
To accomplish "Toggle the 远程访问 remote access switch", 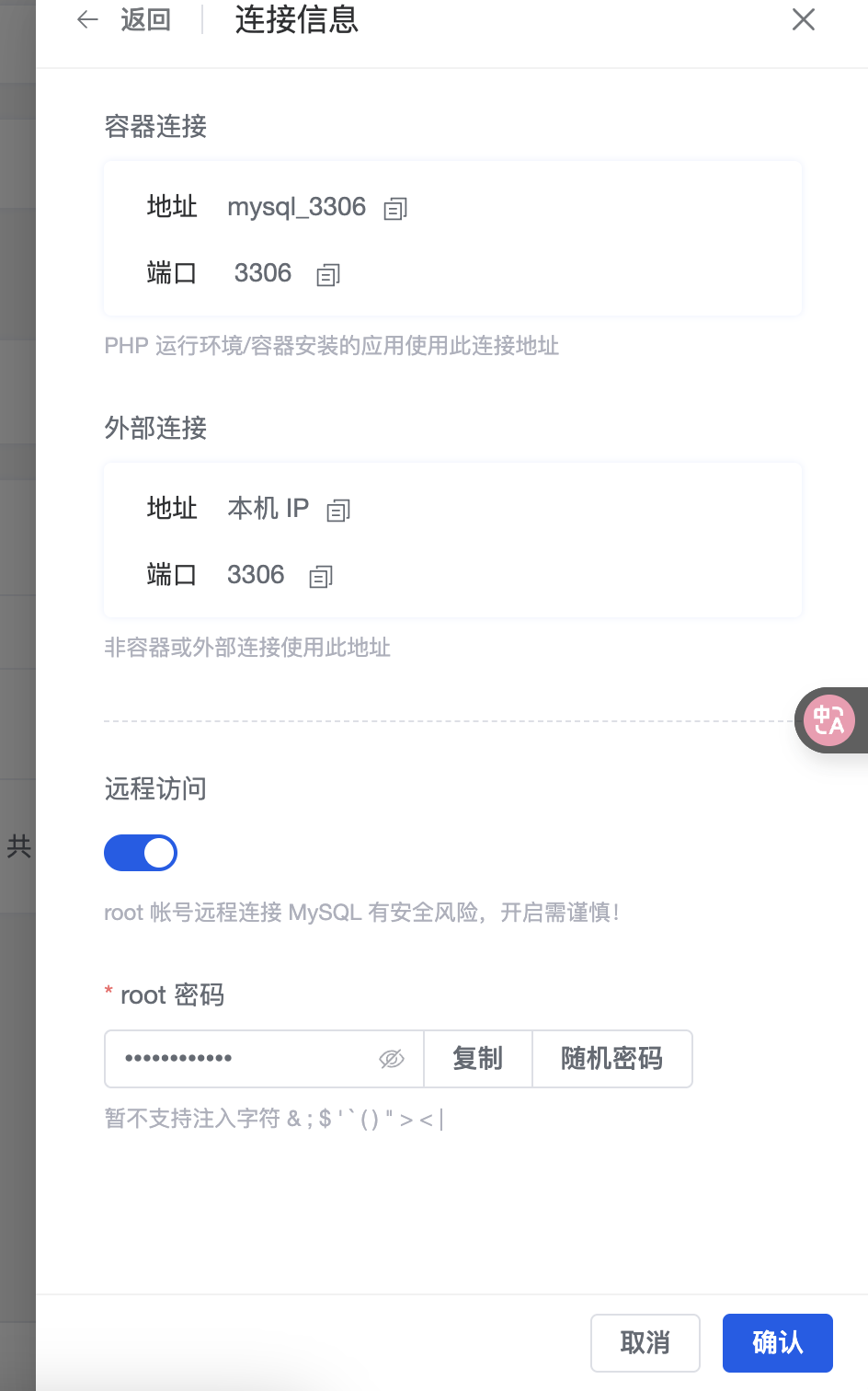I will click(141, 853).
